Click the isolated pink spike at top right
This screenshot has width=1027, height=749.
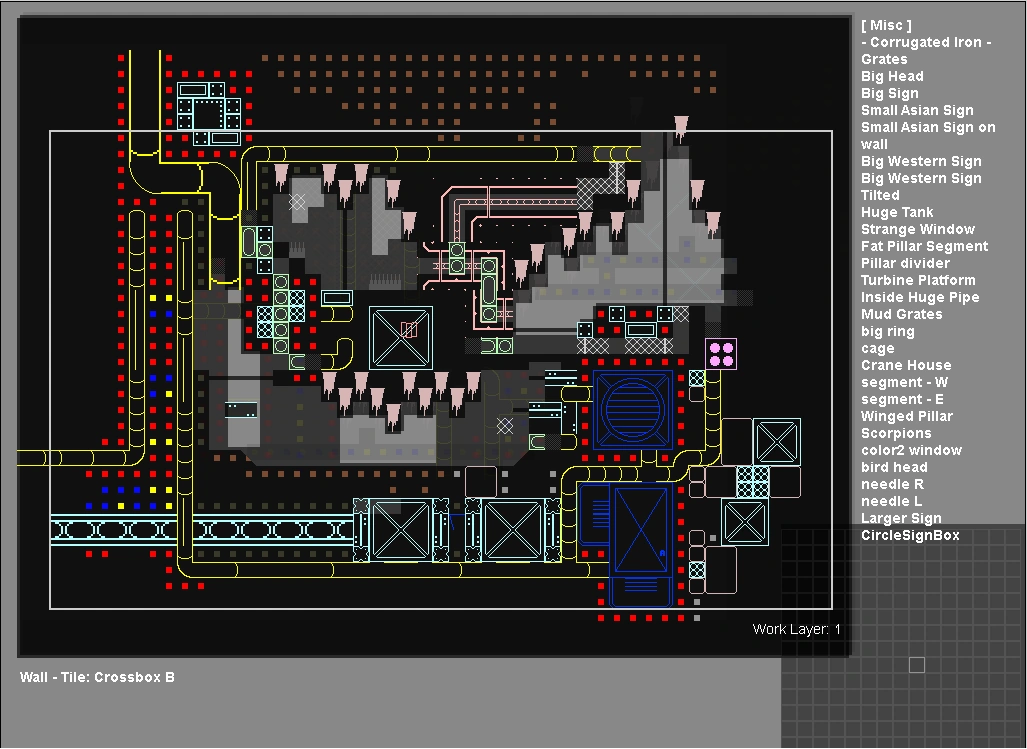click(681, 129)
